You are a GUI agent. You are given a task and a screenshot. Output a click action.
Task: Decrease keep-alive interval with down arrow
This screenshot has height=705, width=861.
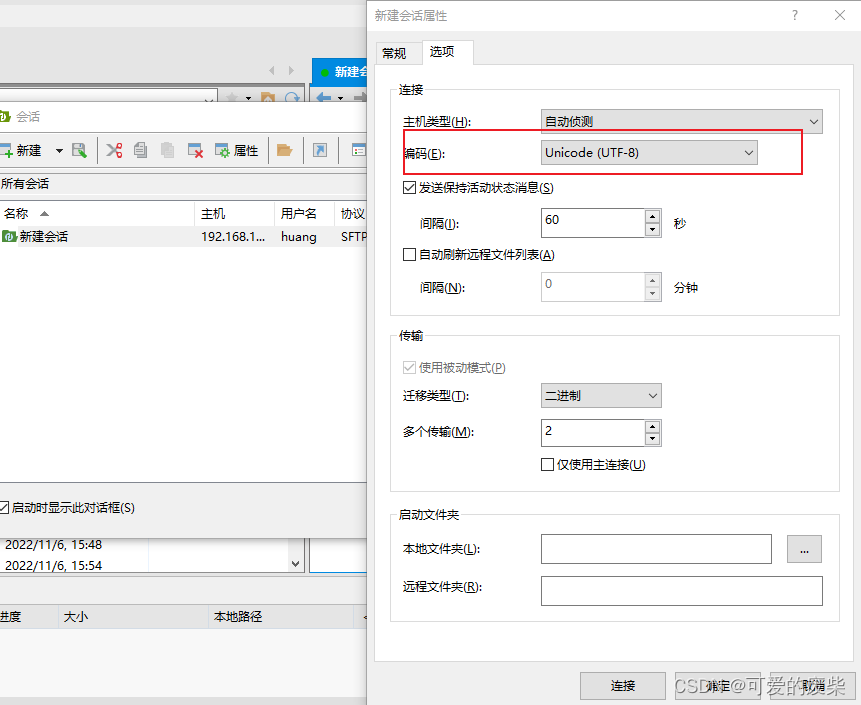coord(652,230)
